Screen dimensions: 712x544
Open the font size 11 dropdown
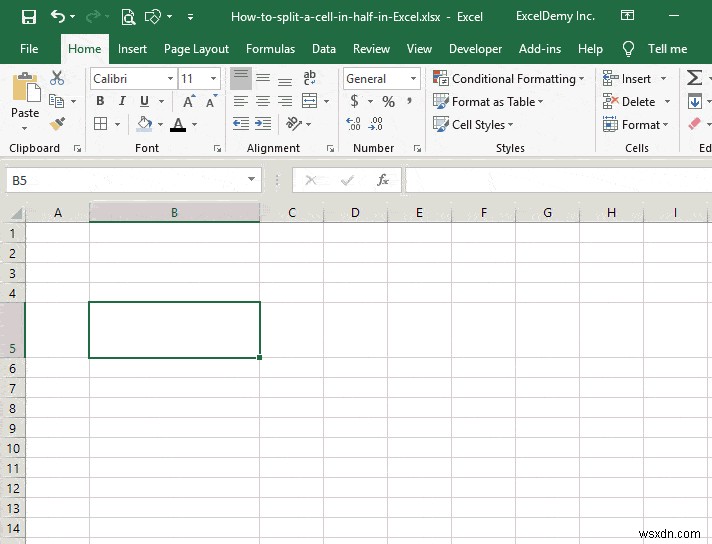pyautogui.click(x=213, y=79)
